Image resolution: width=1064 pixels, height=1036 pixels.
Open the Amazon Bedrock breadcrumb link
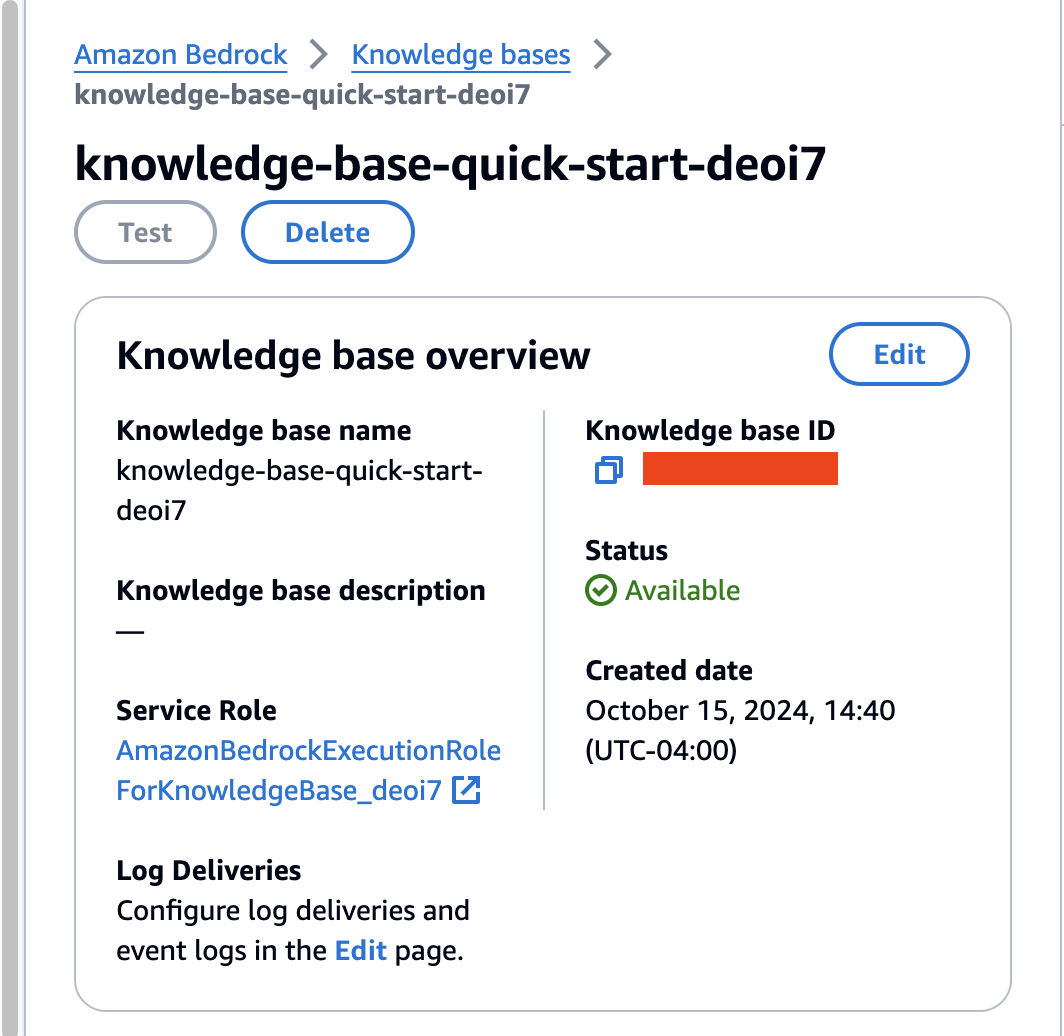pos(181,55)
